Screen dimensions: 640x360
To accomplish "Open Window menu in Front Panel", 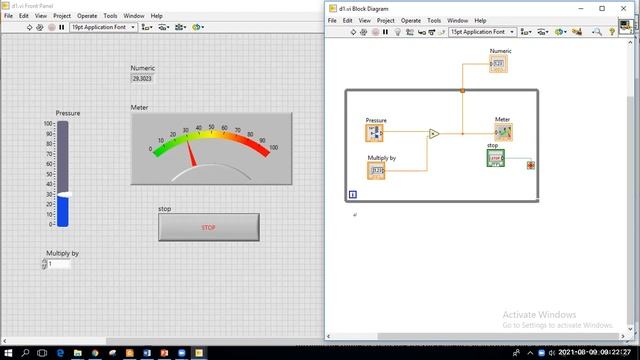I will pyautogui.click(x=134, y=16).
